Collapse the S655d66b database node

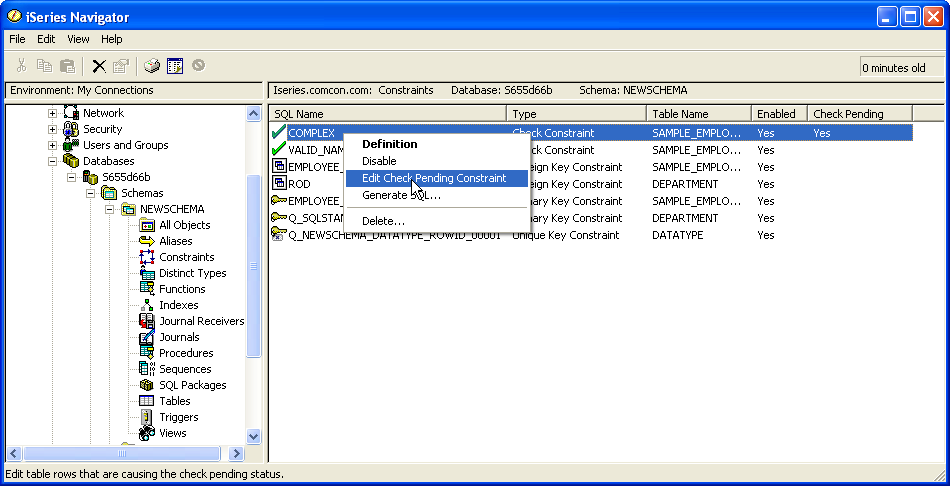pos(71,178)
